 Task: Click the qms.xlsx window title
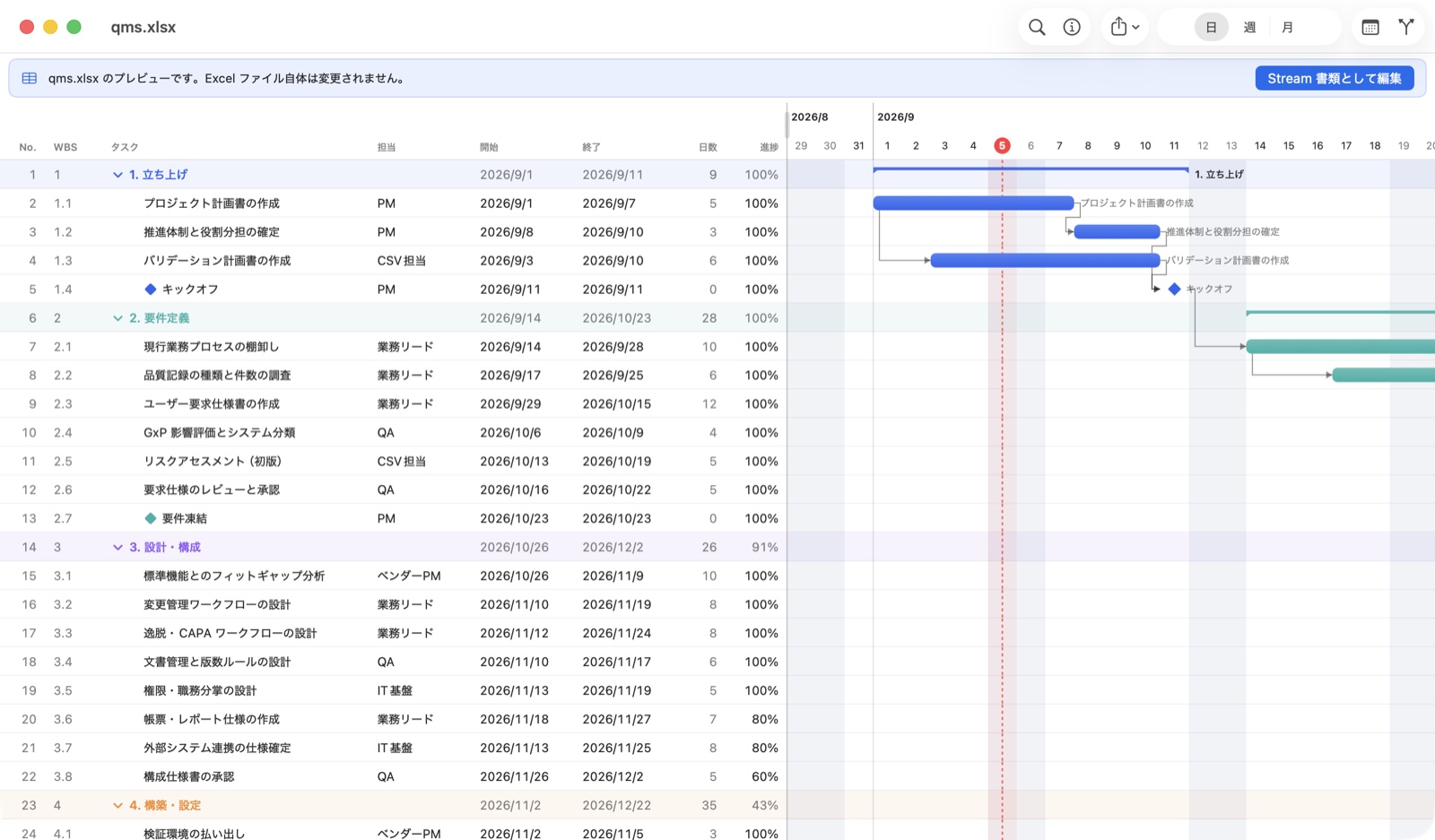point(143,27)
